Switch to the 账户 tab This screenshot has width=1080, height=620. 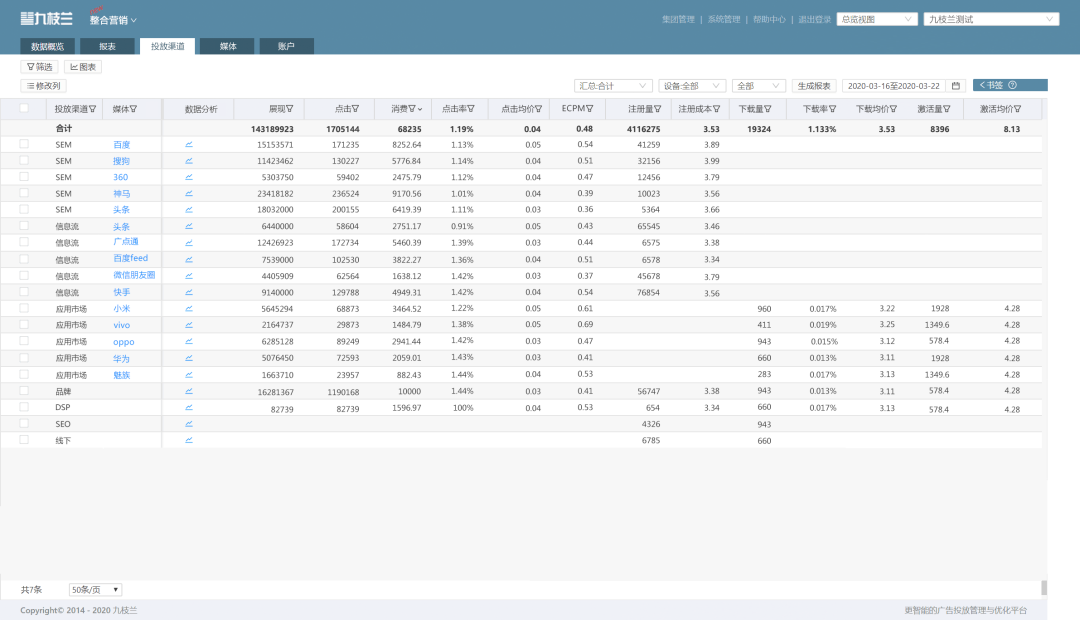coord(287,46)
